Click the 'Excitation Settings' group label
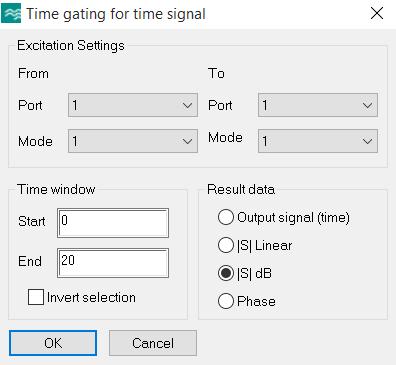This screenshot has width=396, height=365. click(71, 46)
